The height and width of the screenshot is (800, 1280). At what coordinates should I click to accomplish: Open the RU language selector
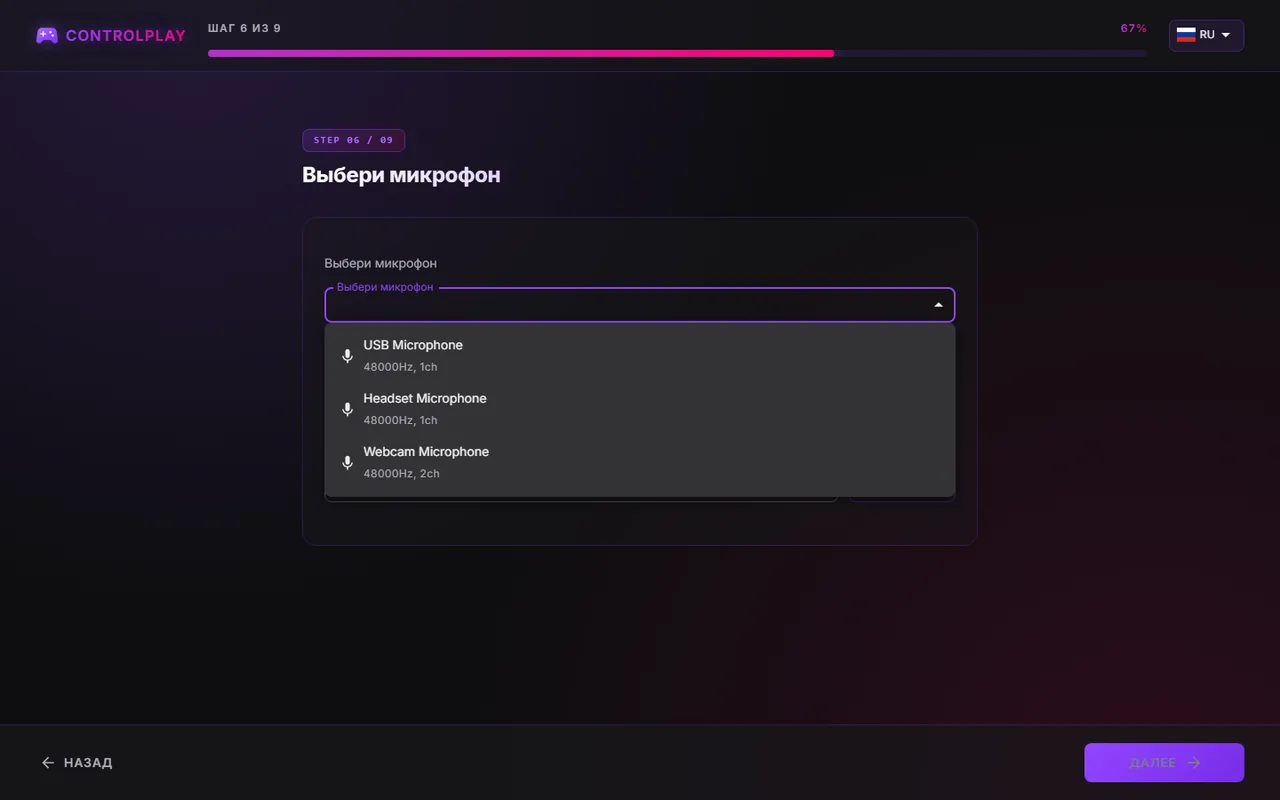(x=1206, y=35)
